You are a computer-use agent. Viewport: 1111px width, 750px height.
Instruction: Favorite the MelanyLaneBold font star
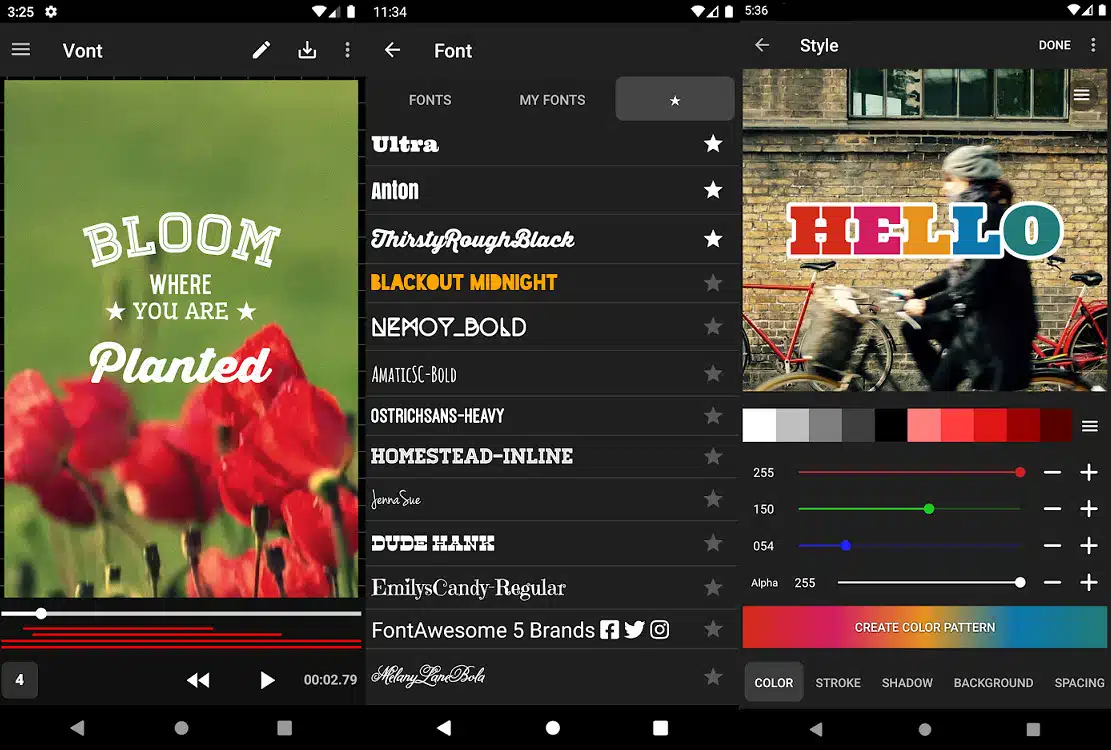713,676
